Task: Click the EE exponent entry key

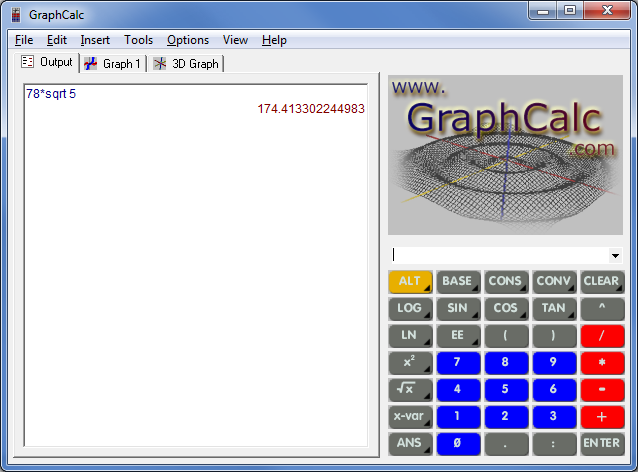Action: click(x=458, y=336)
